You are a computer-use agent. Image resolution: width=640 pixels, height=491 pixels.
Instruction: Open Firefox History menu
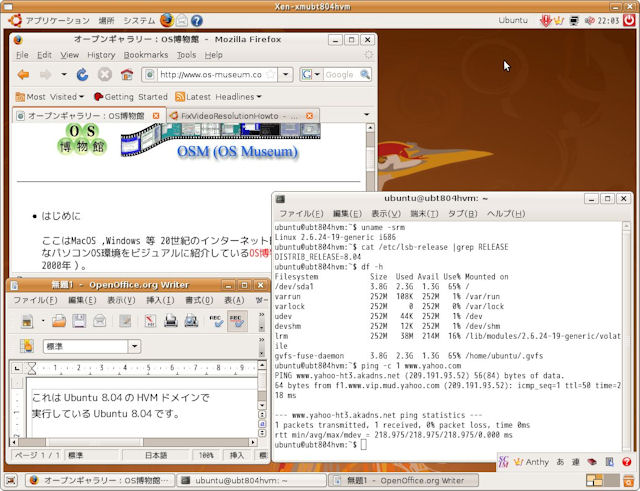[x=101, y=55]
